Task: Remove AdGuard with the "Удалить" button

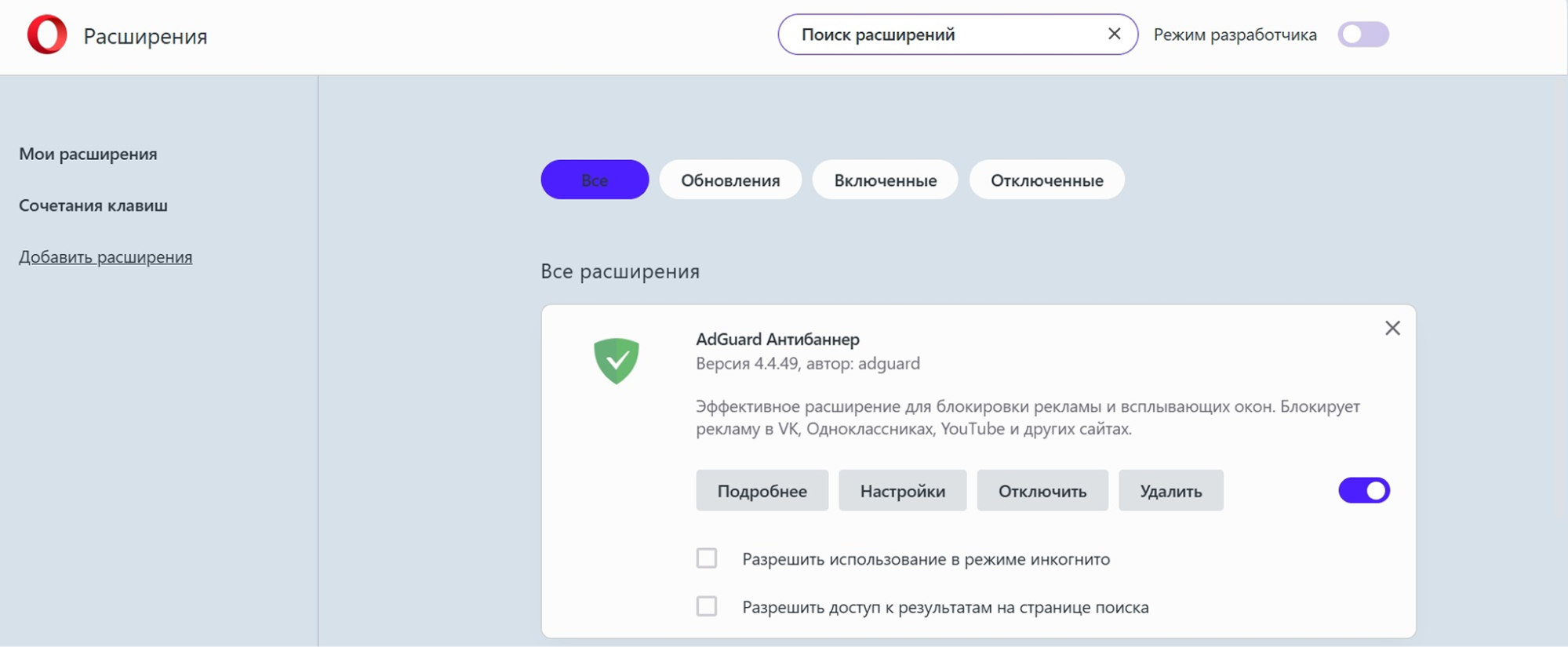Action: (1170, 491)
